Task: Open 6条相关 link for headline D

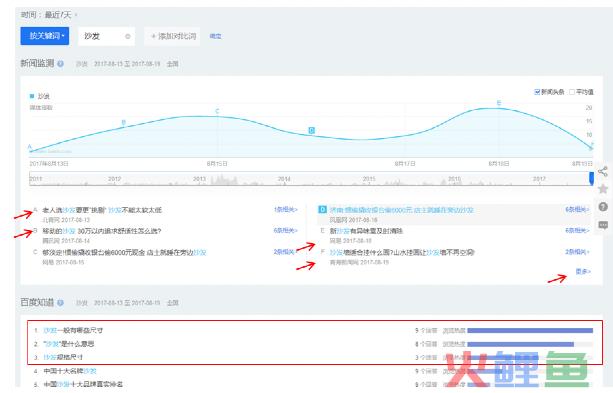Action: (577, 210)
